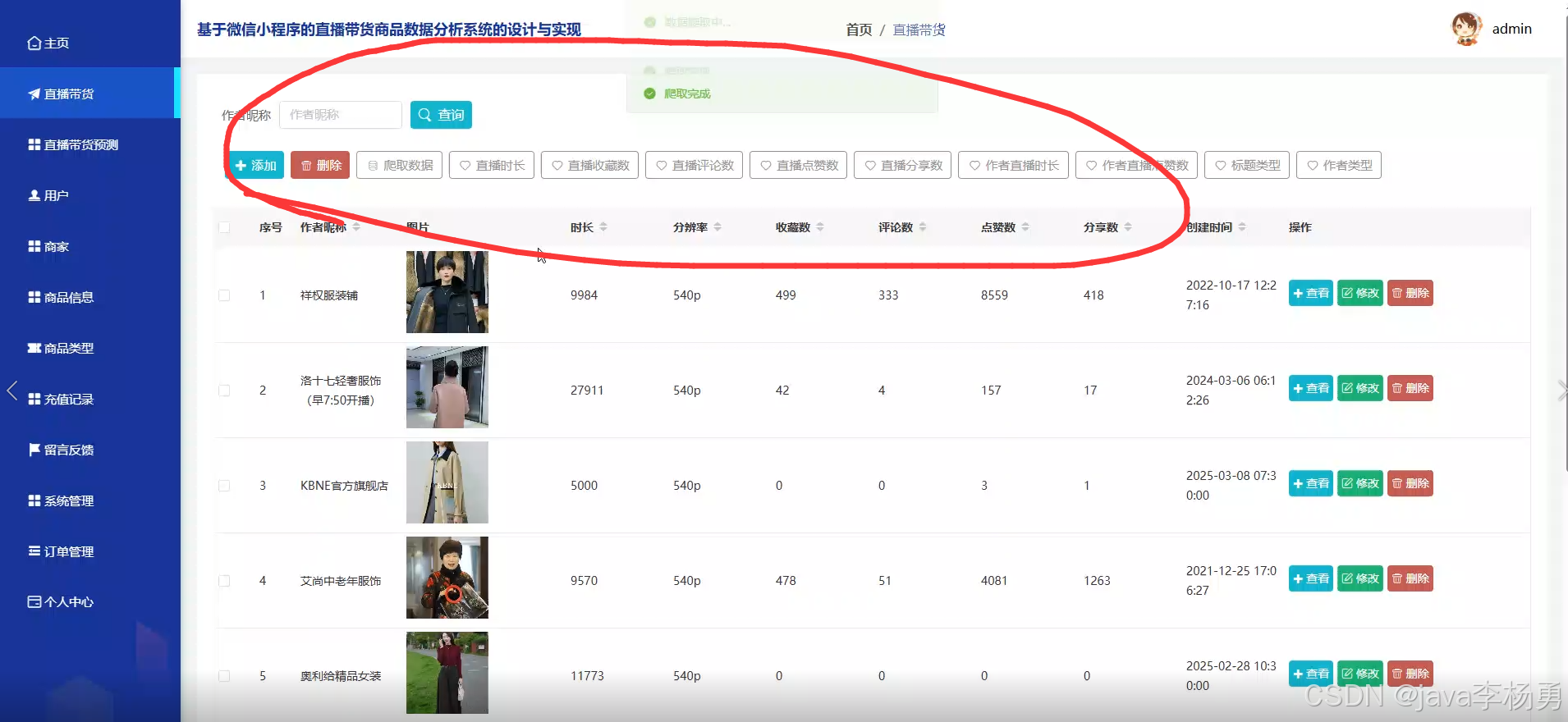Image resolution: width=1568 pixels, height=722 pixels.
Task: Open the 作者直播时长 chart button
Action: click(x=1013, y=165)
